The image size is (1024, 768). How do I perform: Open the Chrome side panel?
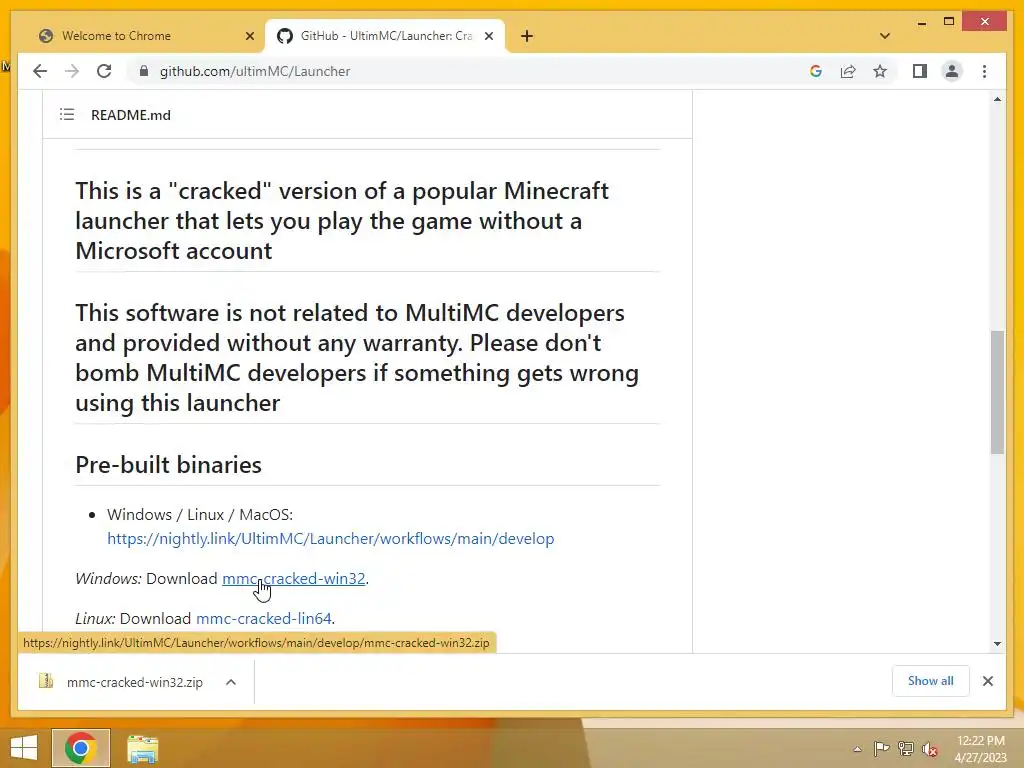tap(920, 71)
